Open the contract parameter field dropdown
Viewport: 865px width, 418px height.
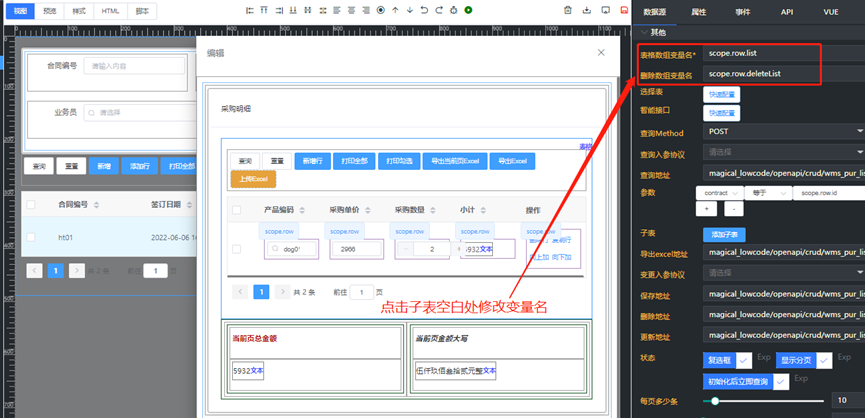[719, 193]
